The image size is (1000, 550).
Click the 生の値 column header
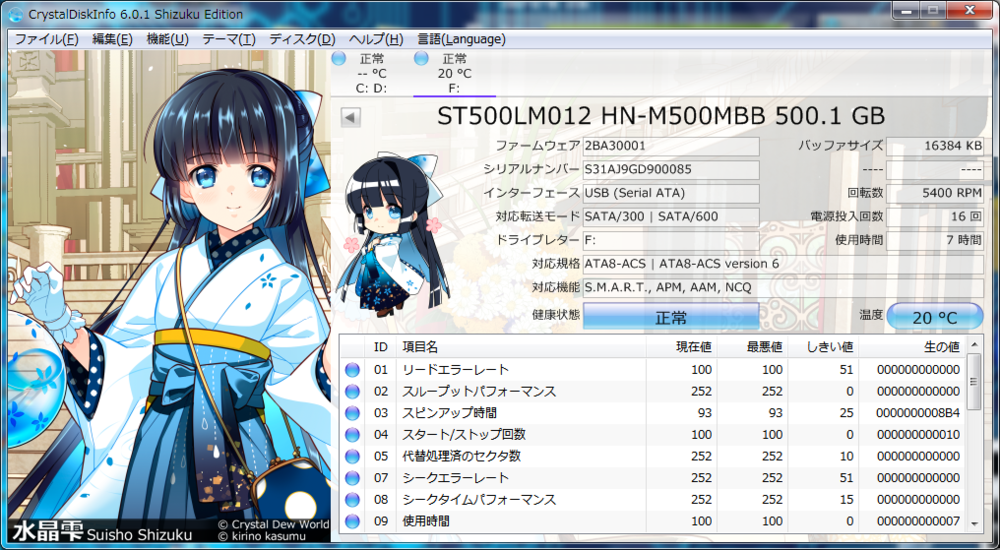pyautogui.click(x=913, y=347)
